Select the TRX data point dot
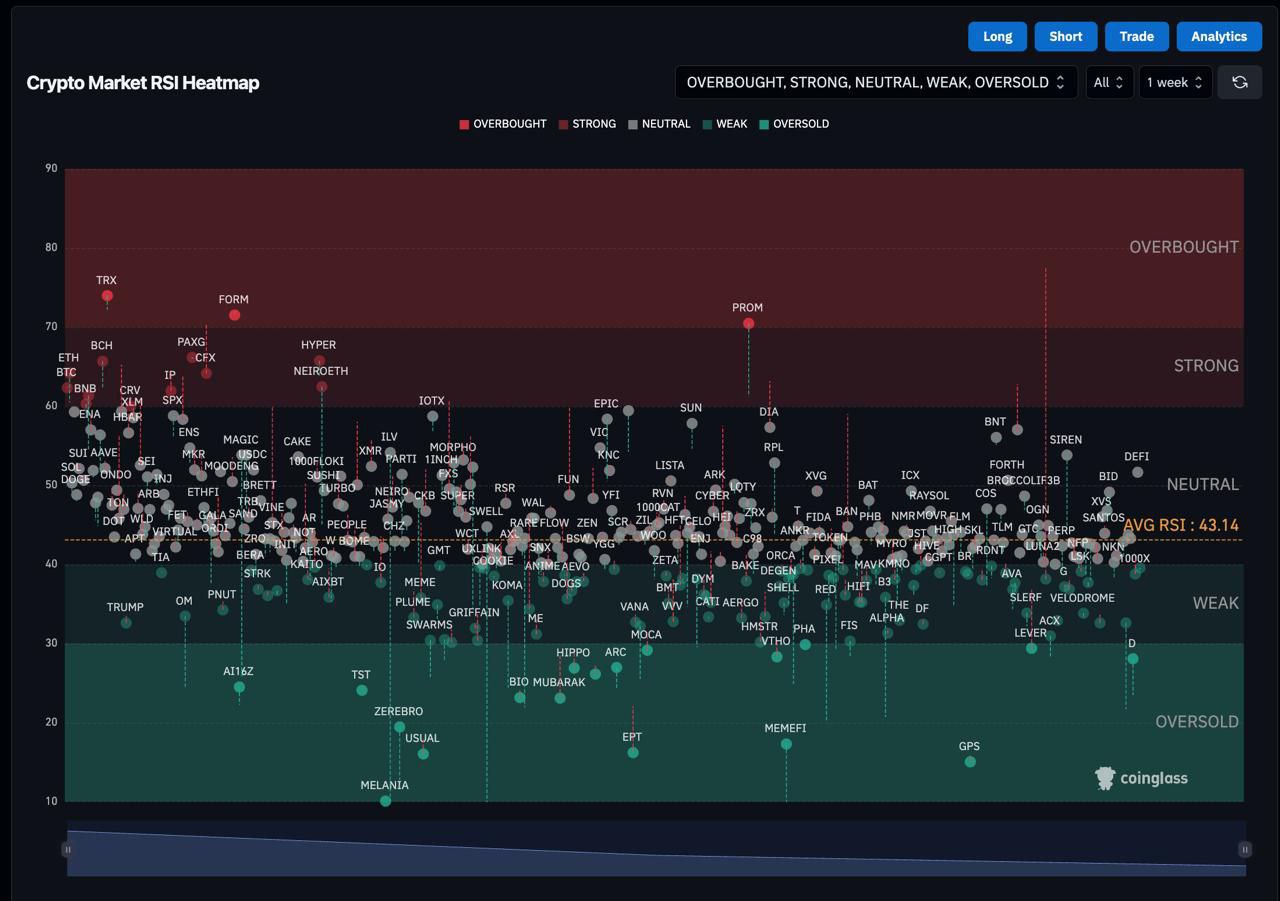 coord(107,296)
